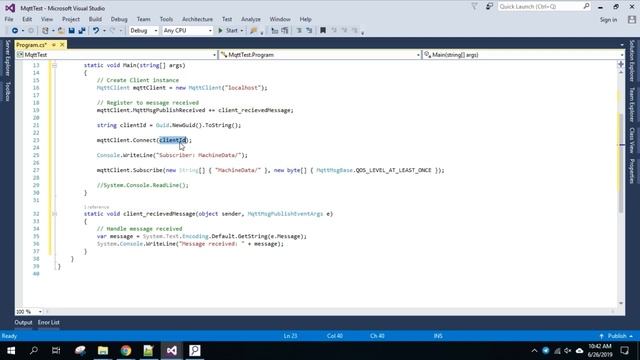Click the Sign in link

click(x=608, y=20)
